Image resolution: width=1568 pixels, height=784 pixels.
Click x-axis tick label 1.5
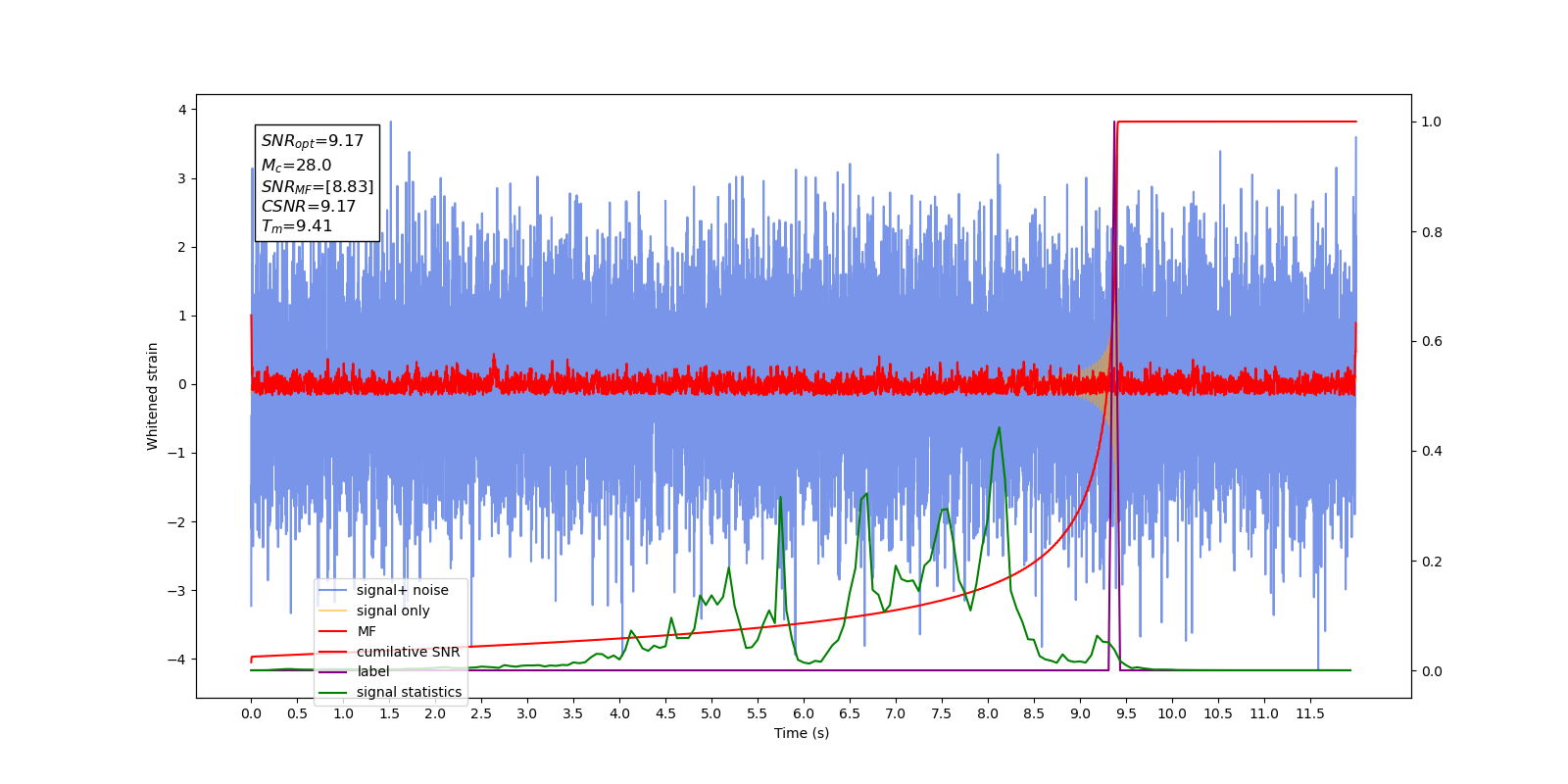pyautogui.click(x=389, y=713)
